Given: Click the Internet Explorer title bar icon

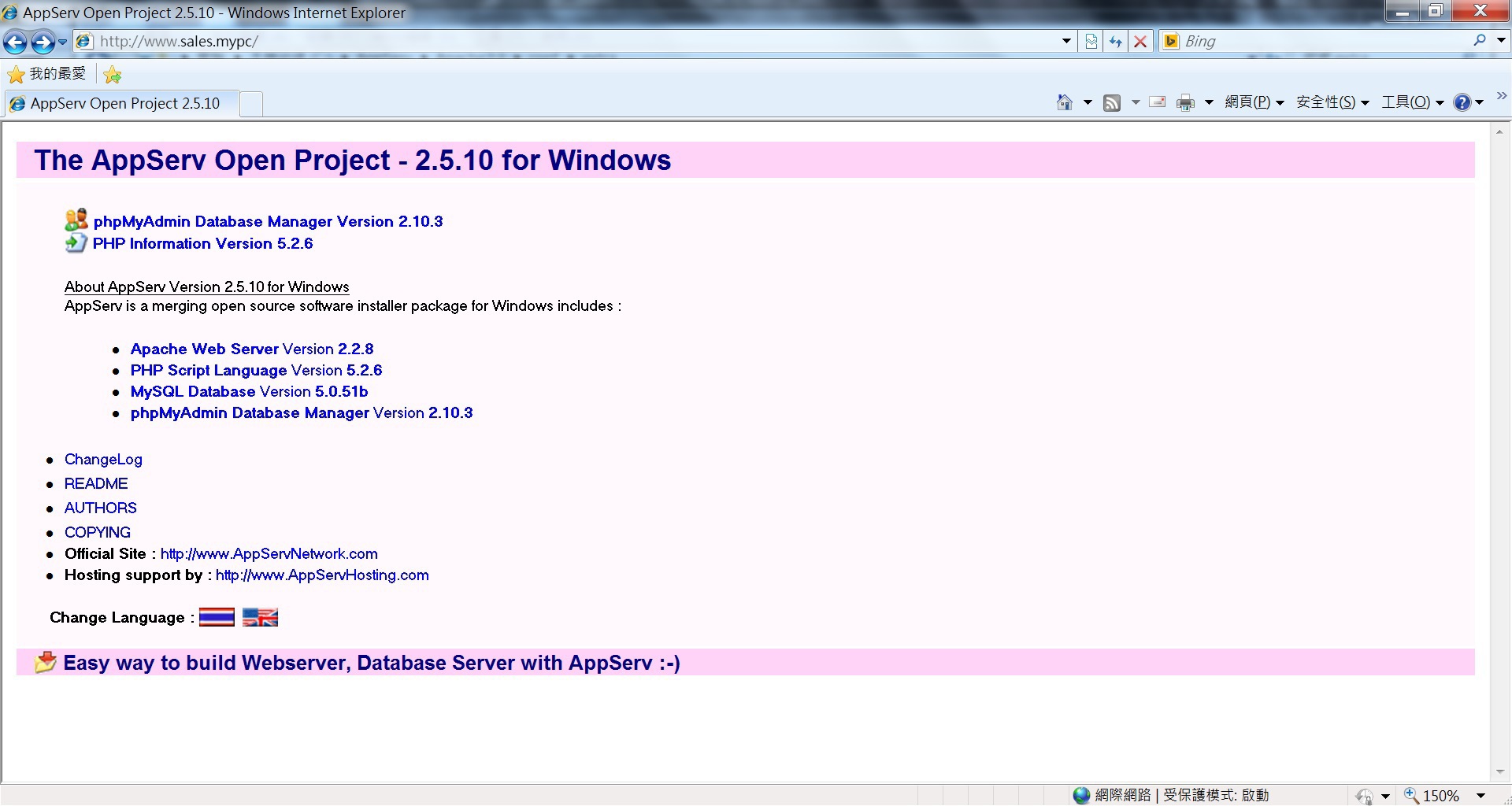Looking at the screenshot, I should [x=9, y=13].
